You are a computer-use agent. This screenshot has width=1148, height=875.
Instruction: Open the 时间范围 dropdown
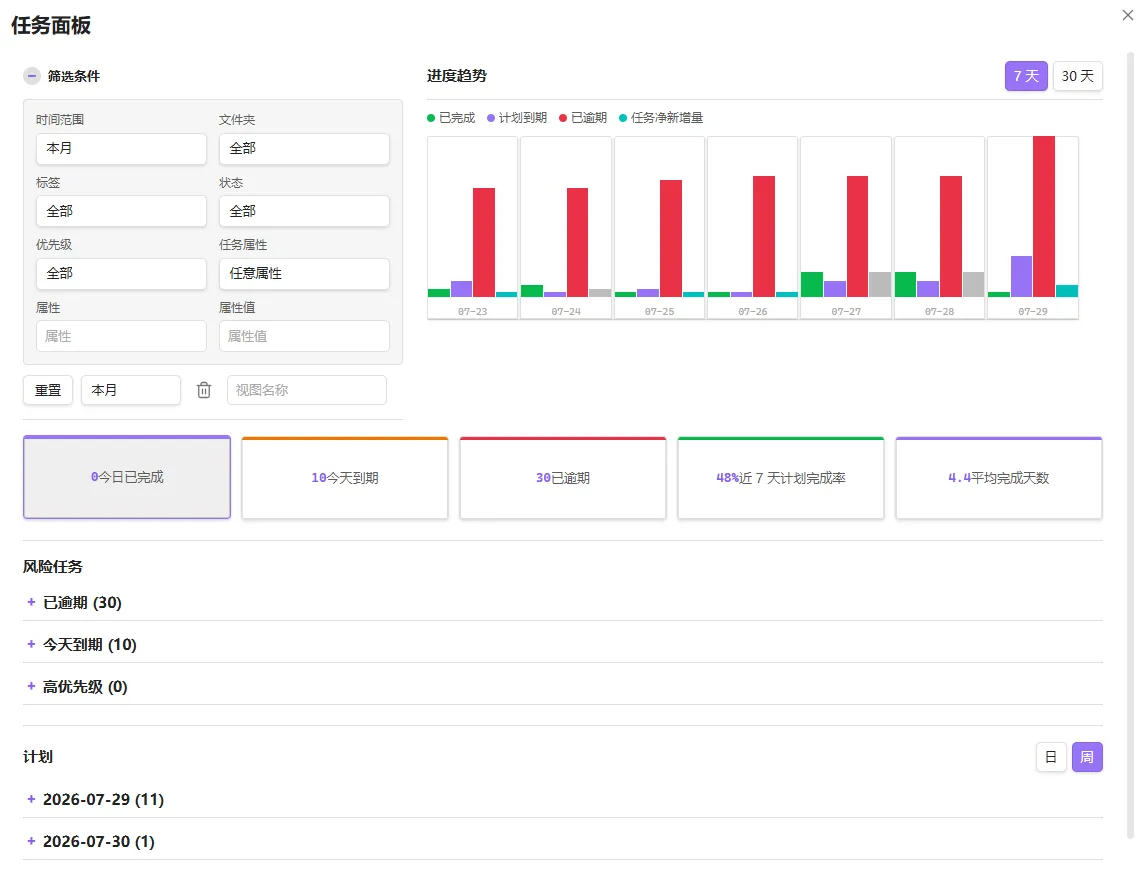122,149
